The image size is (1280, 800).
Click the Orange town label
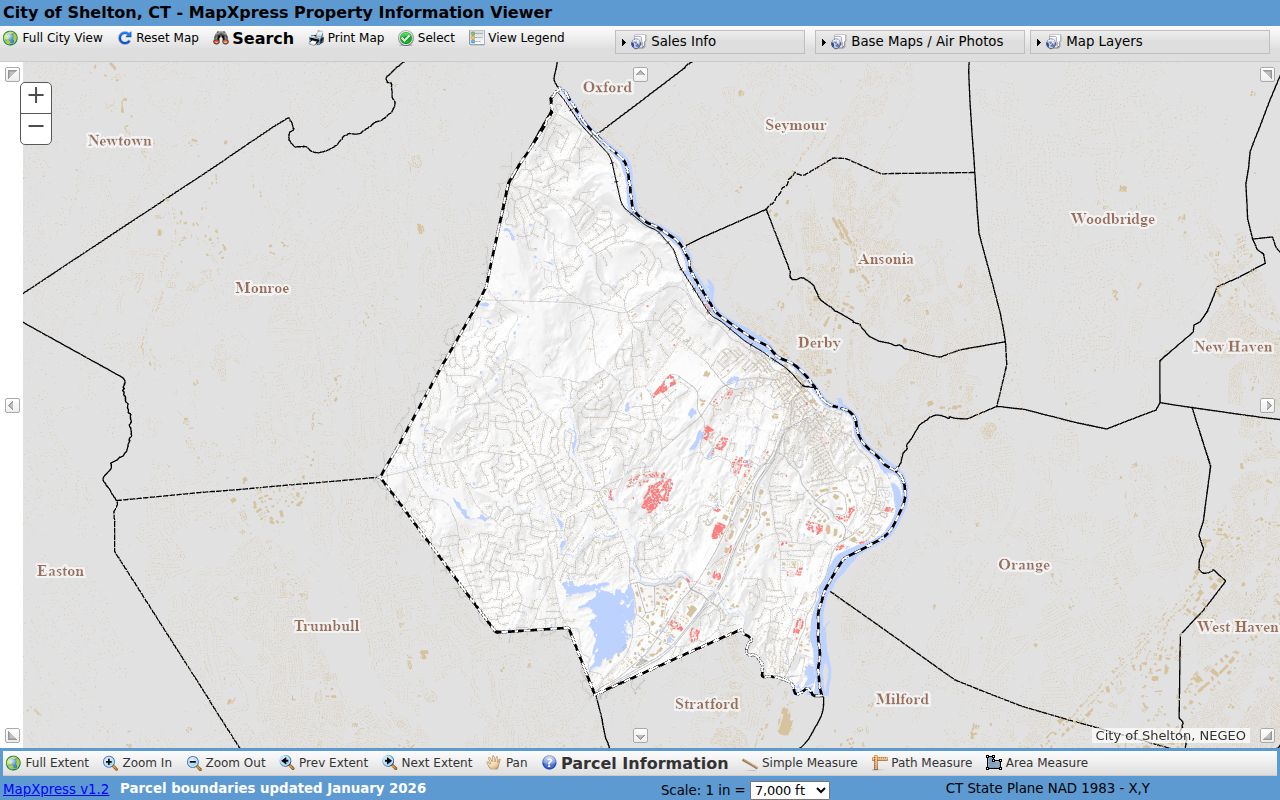[x=1024, y=565]
